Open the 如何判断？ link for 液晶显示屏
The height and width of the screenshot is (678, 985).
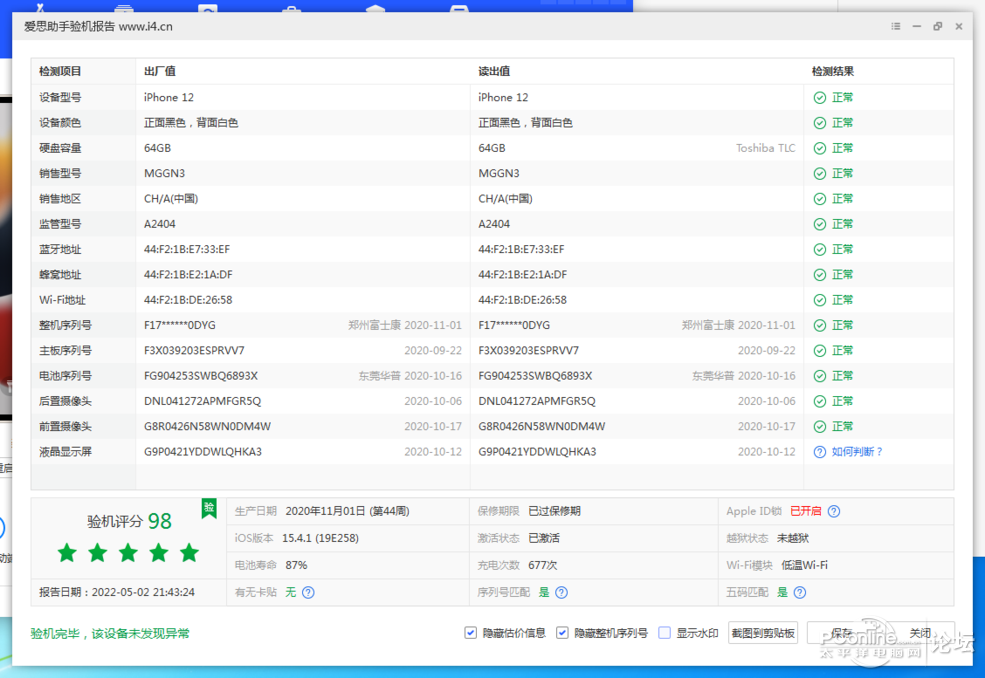tap(857, 452)
